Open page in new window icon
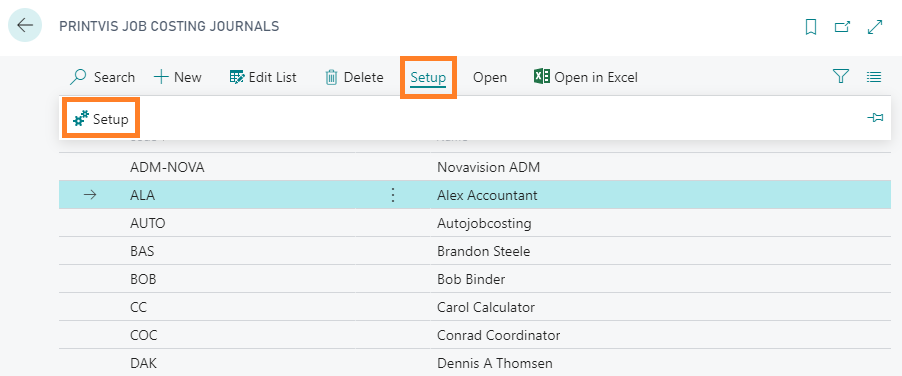902x376 pixels. pyautogui.click(x=842, y=27)
